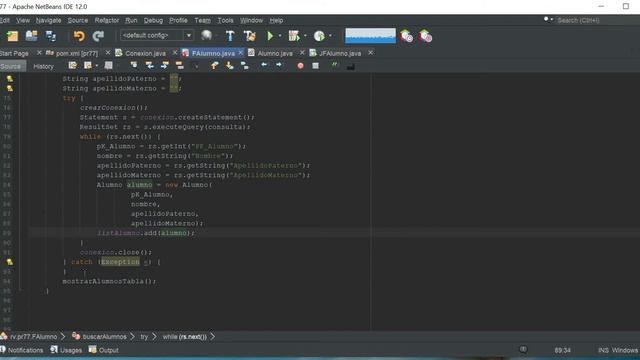This screenshot has height=360, width=640.
Task: Click the web browser globe icon
Action: pos(207,36)
